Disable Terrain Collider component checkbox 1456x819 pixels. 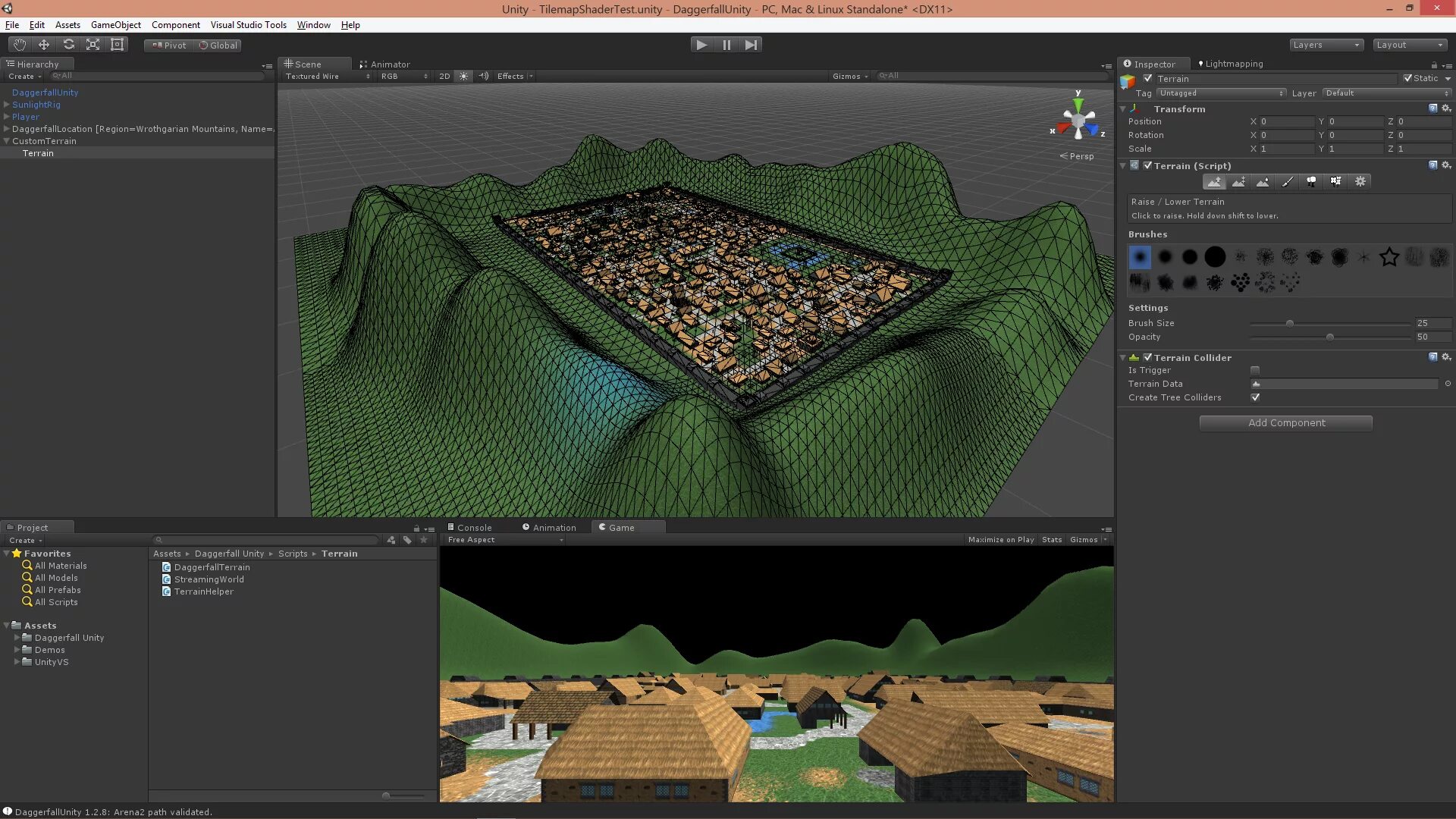tap(1147, 357)
